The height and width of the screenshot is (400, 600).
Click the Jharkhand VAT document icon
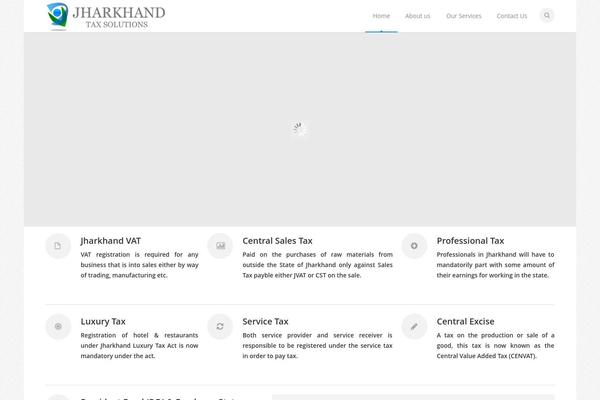pos(58,246)
